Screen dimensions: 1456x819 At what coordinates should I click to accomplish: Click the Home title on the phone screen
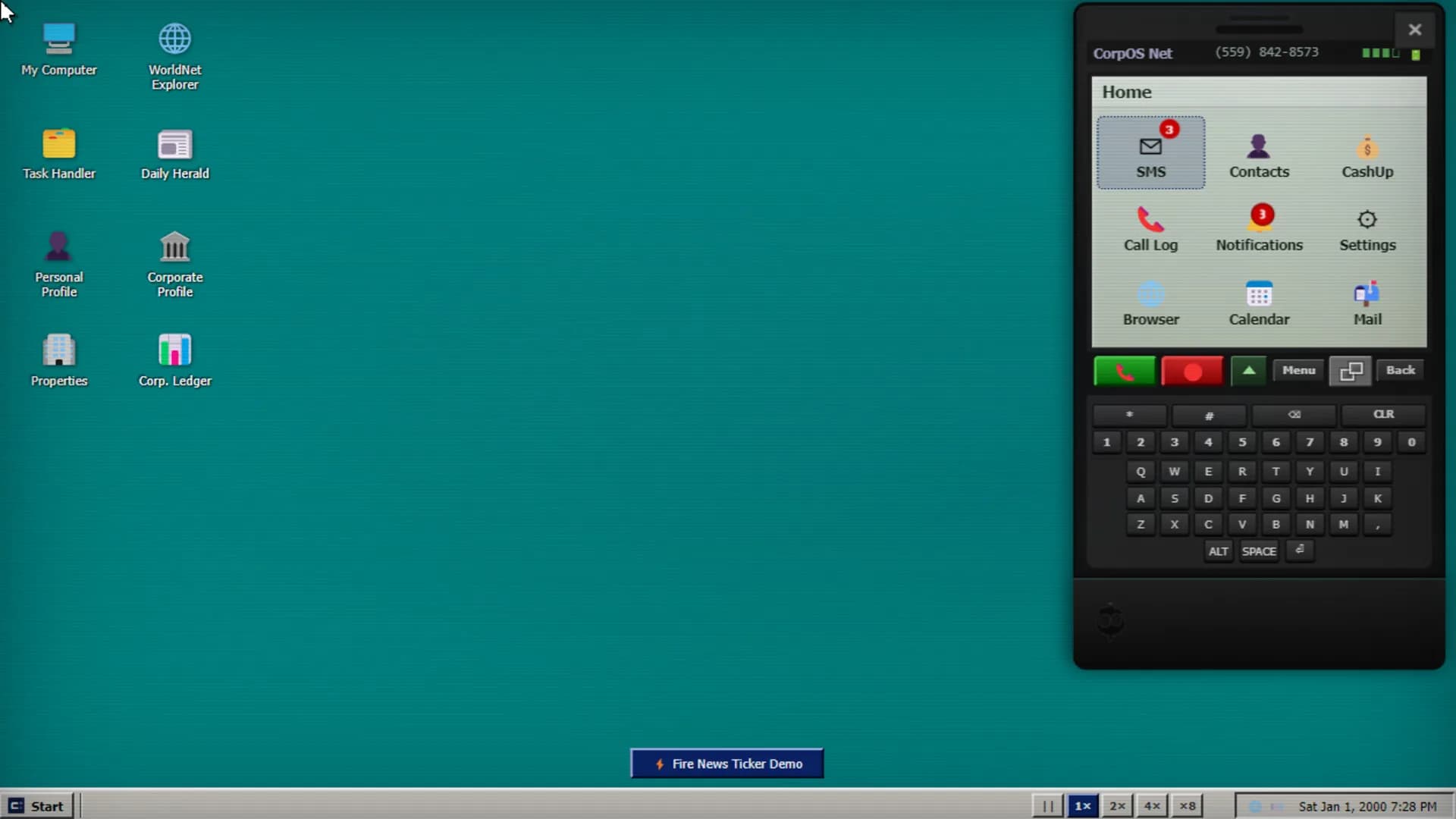tap(1127, 92)
